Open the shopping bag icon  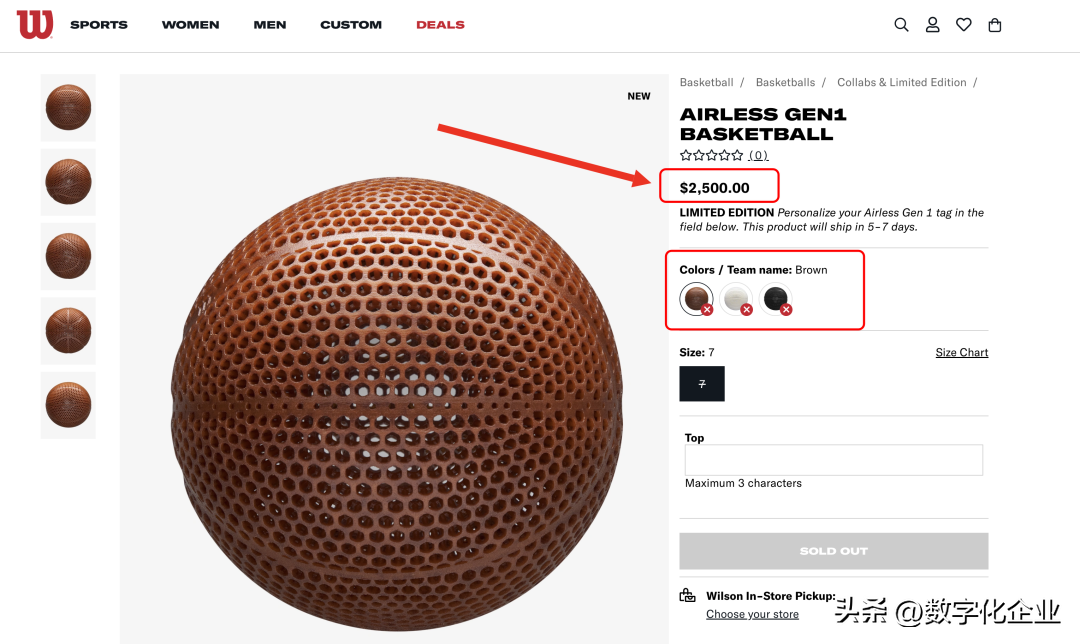click(x=995, y=25)
